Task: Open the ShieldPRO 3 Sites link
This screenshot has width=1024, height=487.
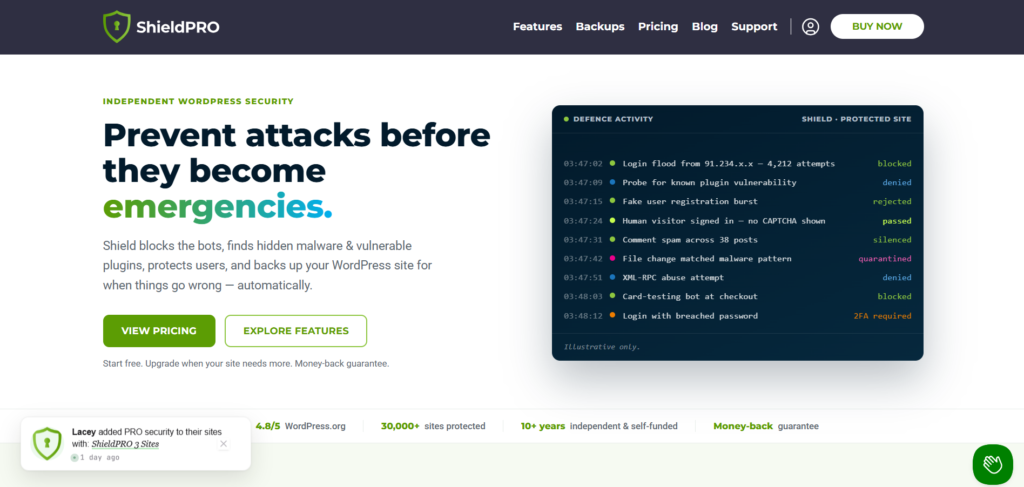Action: tap(125, 444)
